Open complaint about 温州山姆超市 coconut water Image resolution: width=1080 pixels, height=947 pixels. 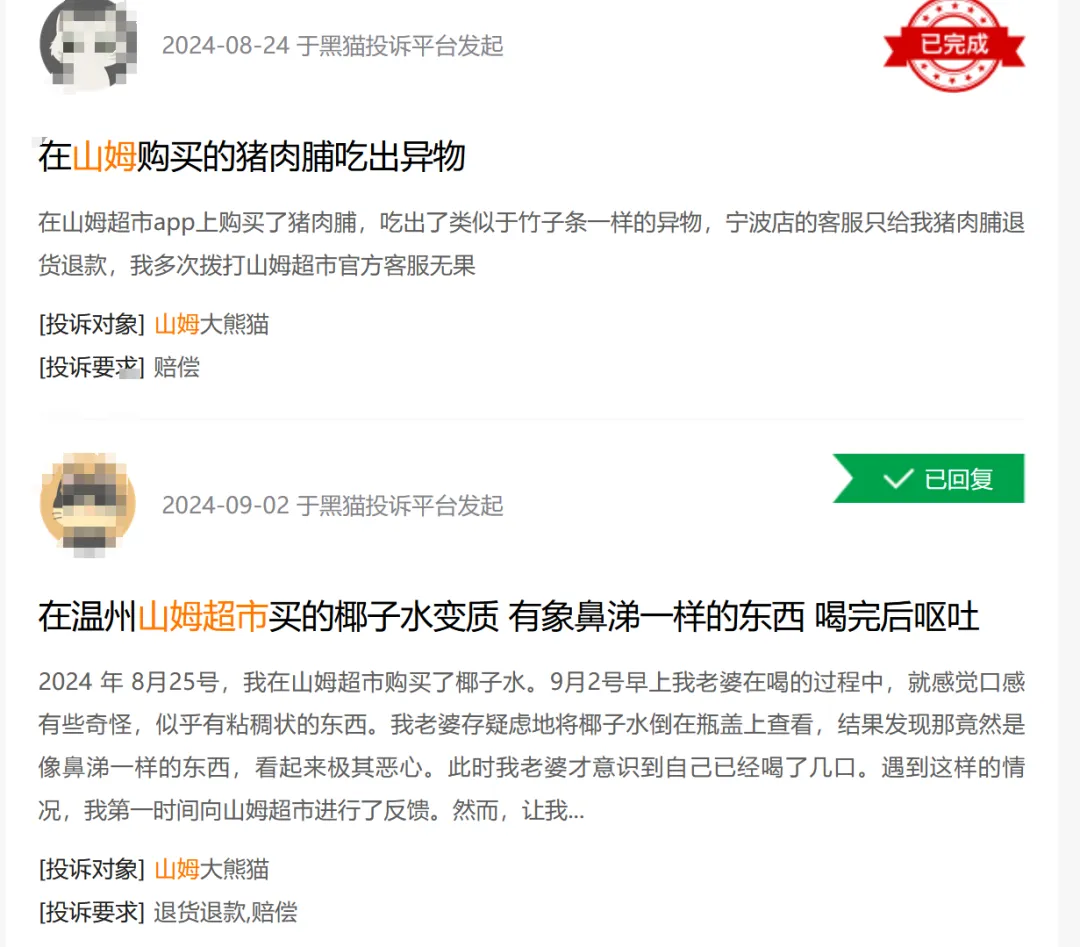(508, 616)
